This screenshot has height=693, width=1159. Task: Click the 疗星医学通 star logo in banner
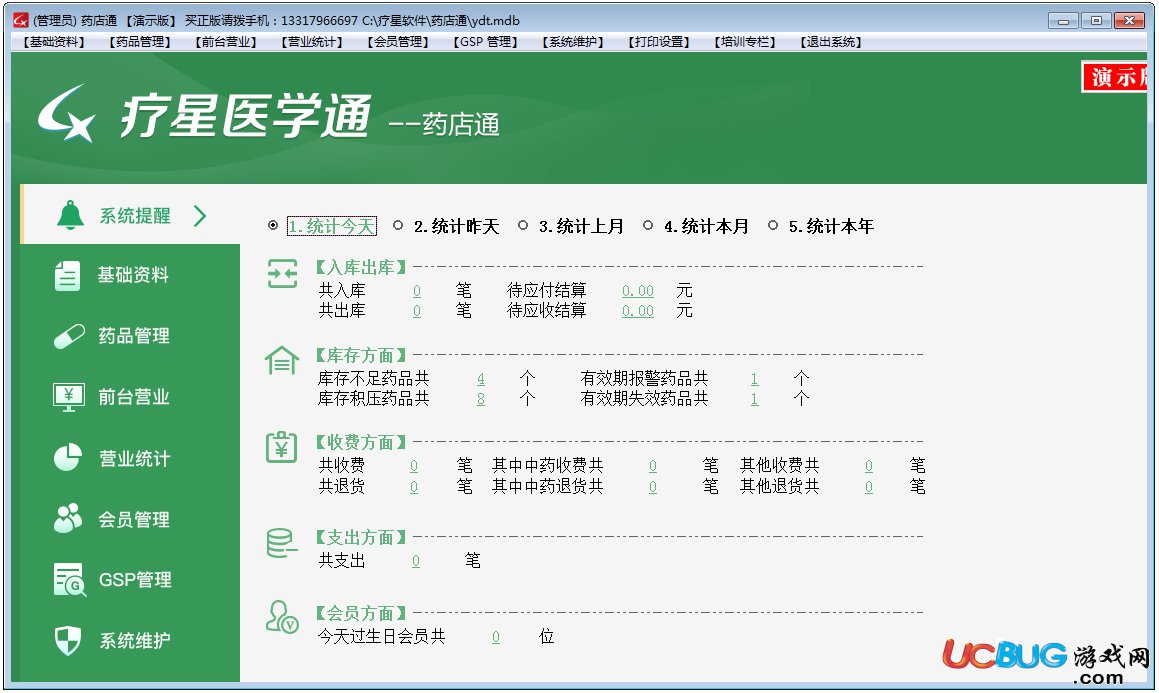(67, 113)
